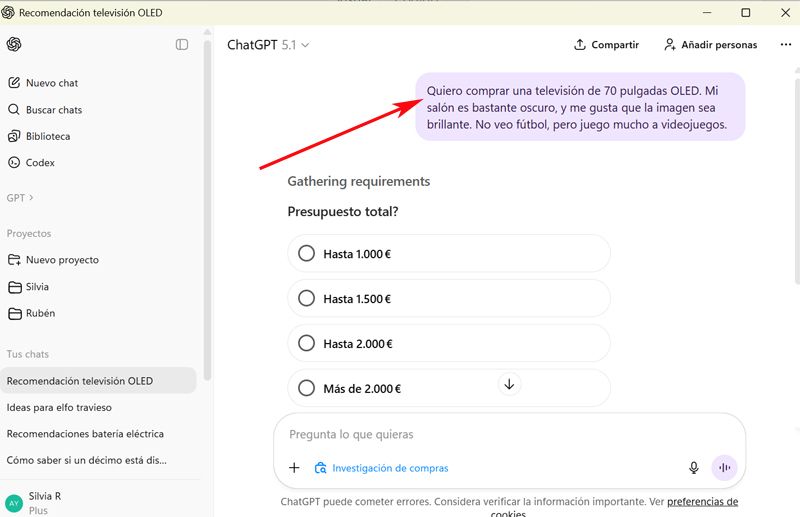Open chat Ideas para elfo travieso

(x=59, y=407)
